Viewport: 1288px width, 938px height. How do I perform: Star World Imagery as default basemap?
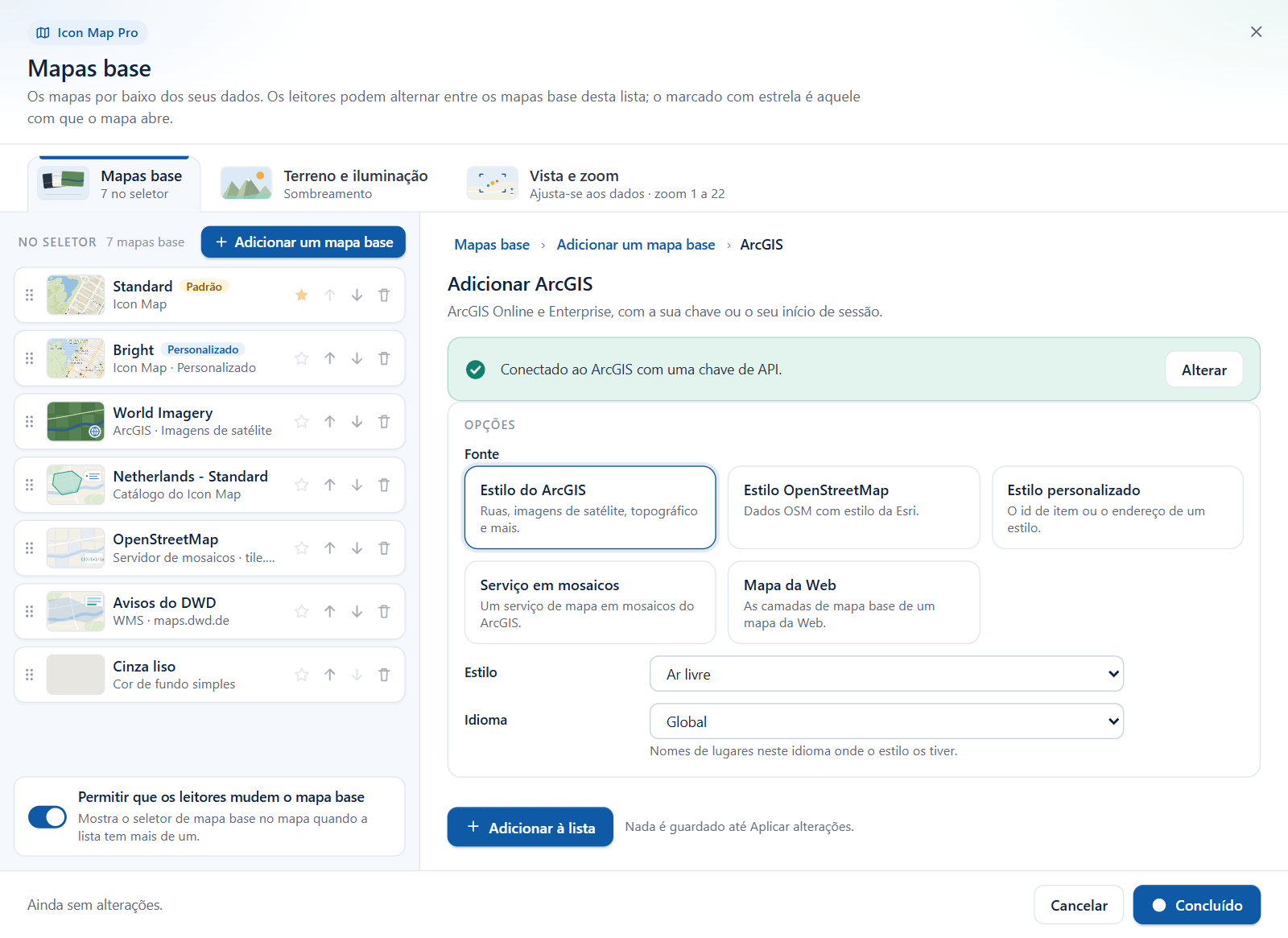302,422
